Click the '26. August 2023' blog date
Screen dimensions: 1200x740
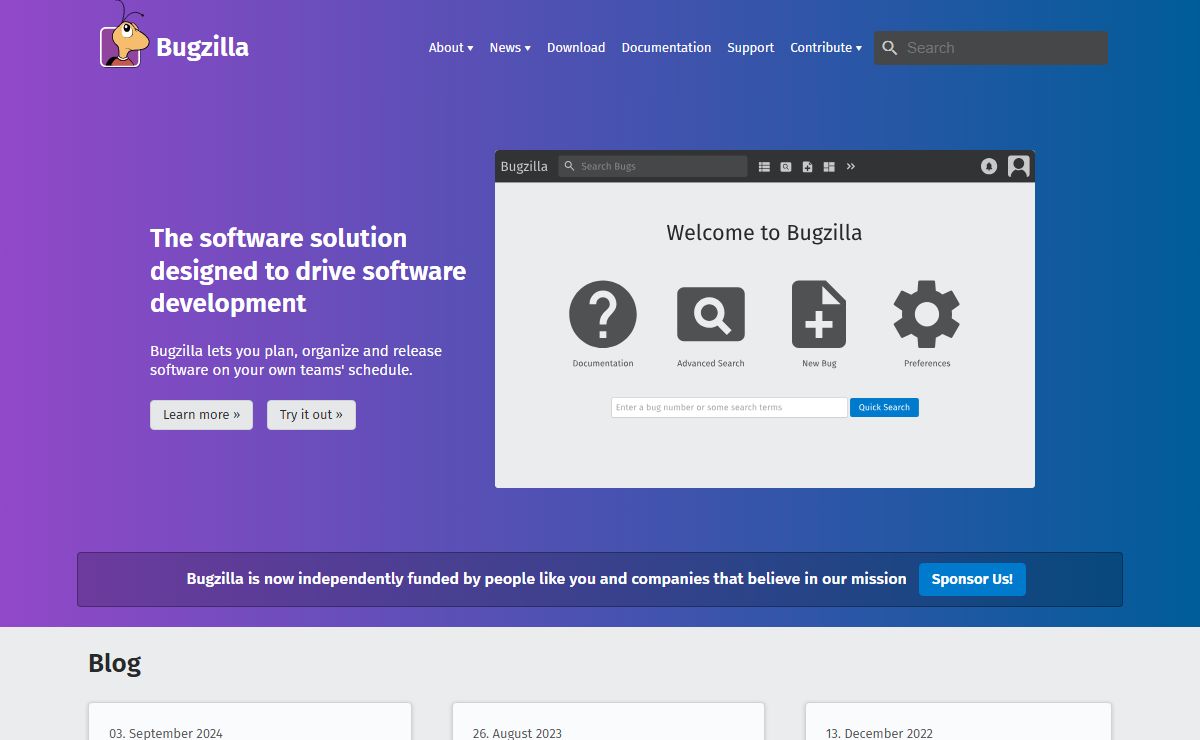(517, 733)
